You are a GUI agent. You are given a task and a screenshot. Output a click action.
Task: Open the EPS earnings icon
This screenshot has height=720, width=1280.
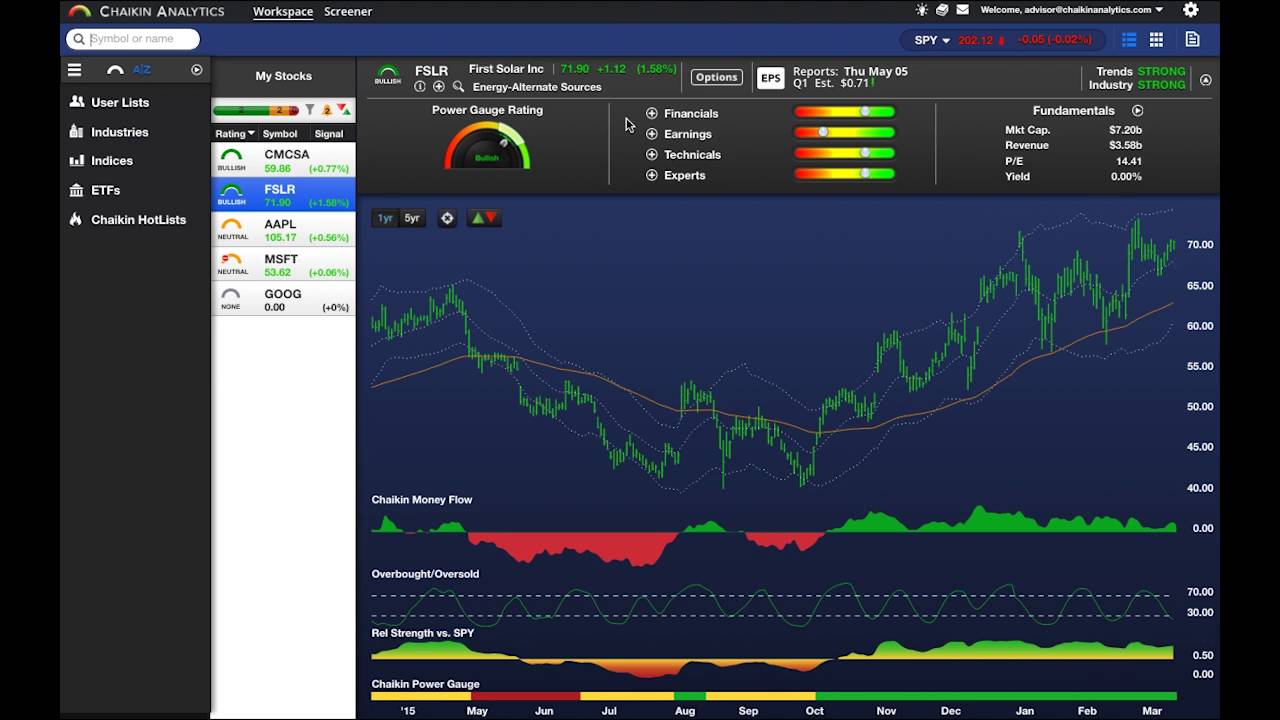tap(770, 78)
